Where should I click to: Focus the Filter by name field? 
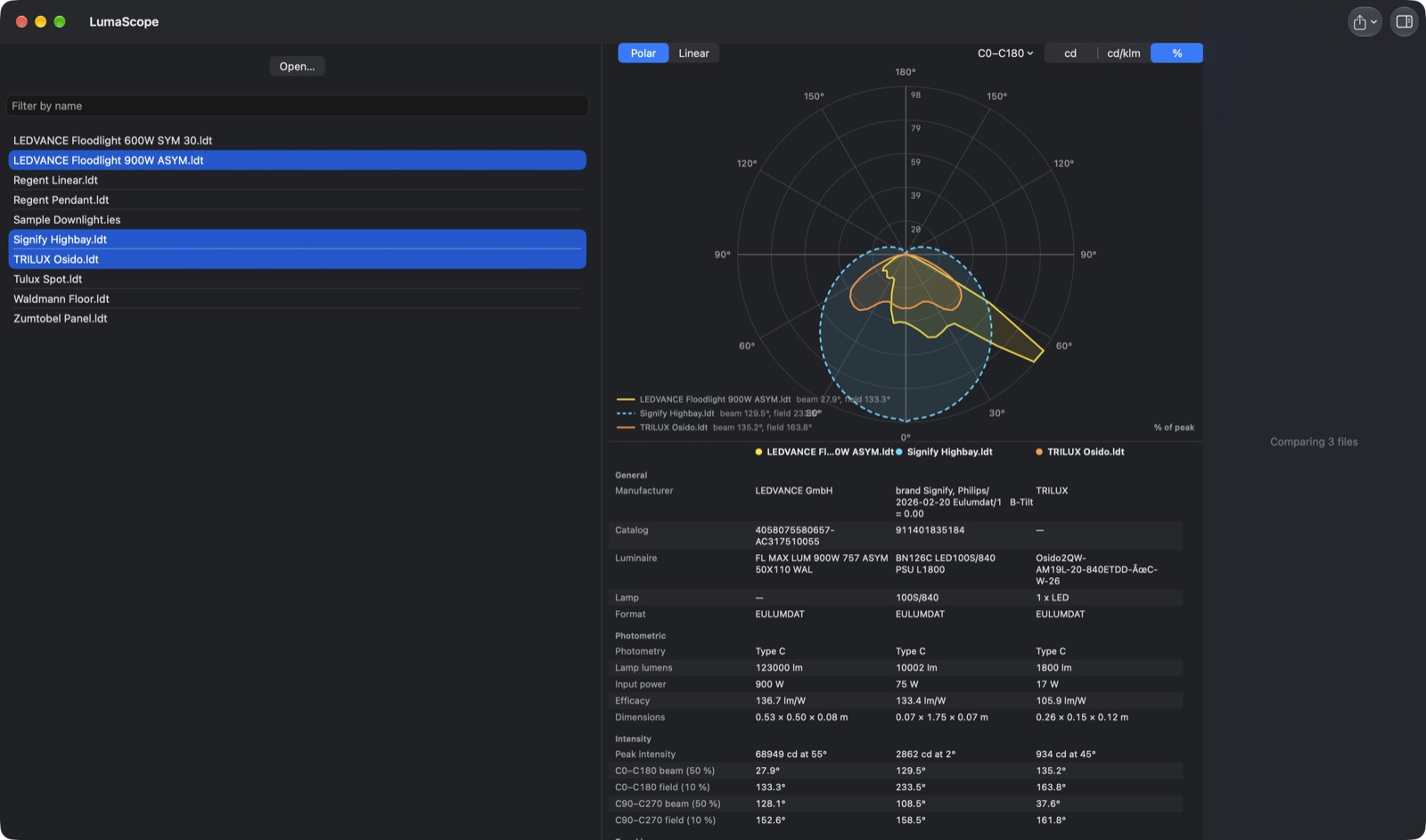click(x=297, y=106)
